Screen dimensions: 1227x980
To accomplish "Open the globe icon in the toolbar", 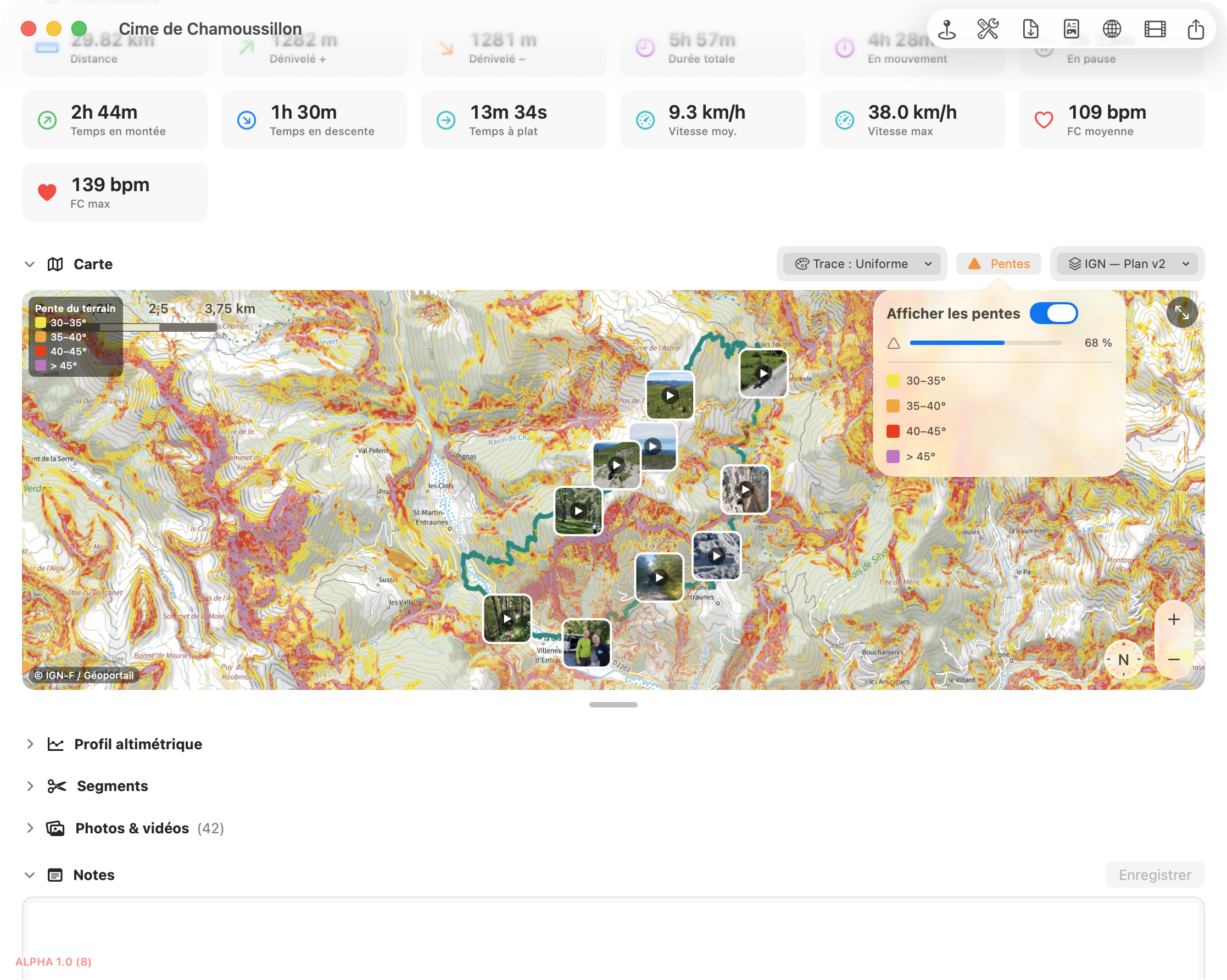I will coord(1112,29).
